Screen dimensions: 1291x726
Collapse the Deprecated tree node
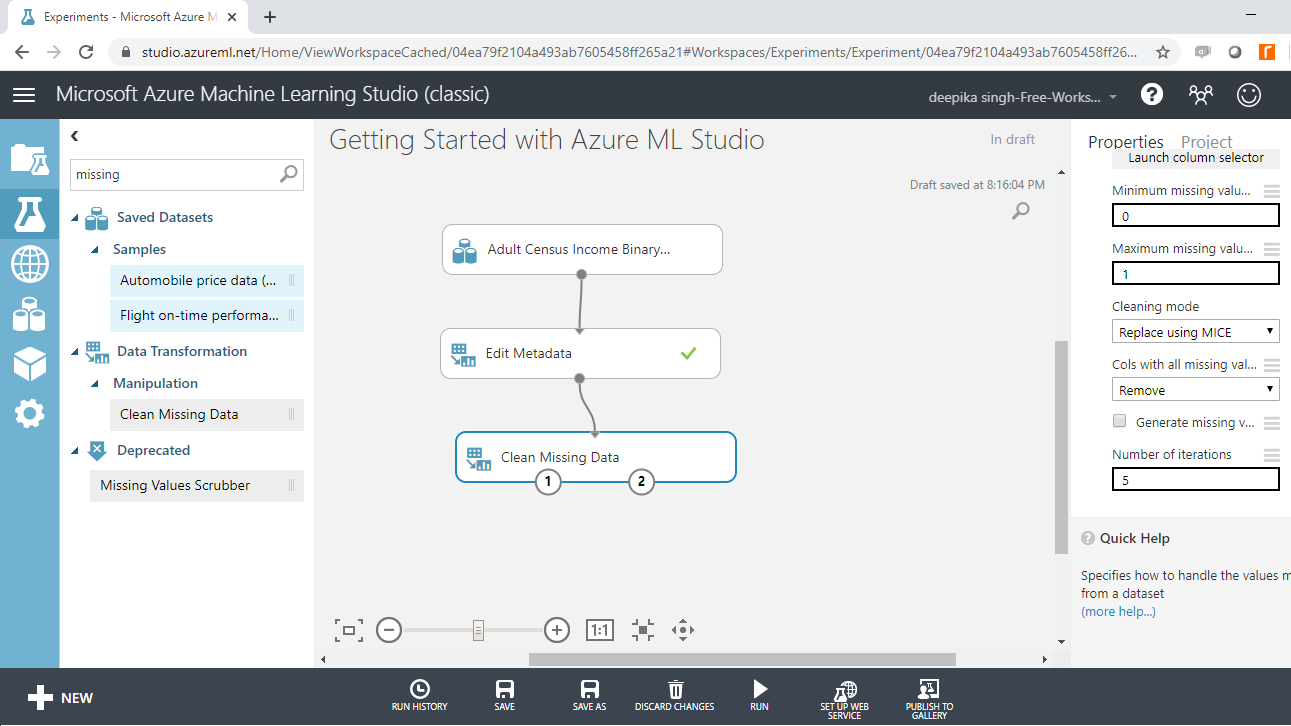point(76,450)
